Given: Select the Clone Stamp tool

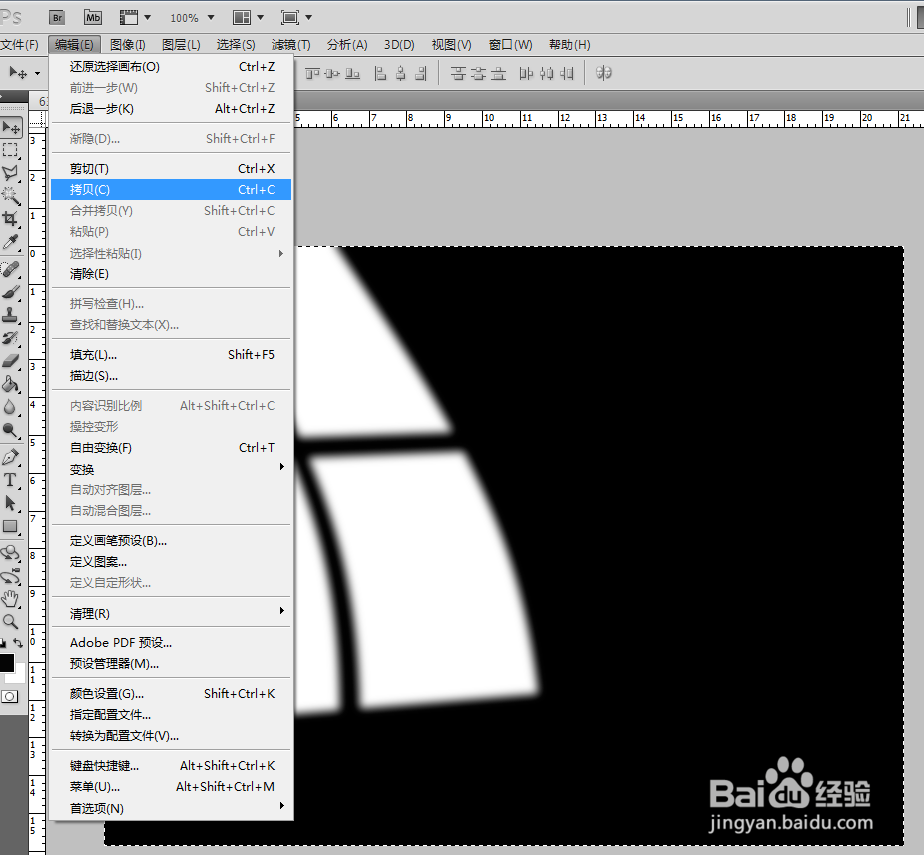Looking at the screenshot, I should (x=11, y=315).
